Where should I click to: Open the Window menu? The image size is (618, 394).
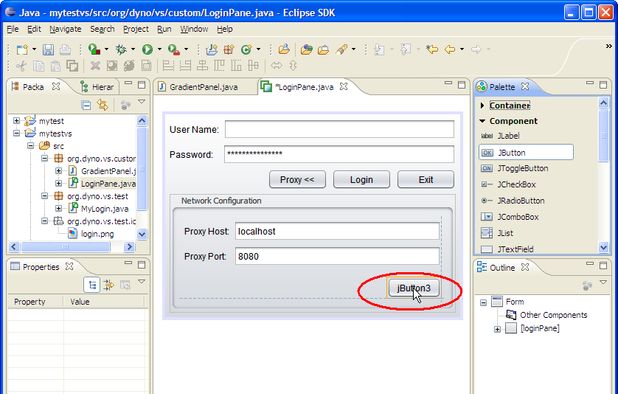click(x=194, y=29)
